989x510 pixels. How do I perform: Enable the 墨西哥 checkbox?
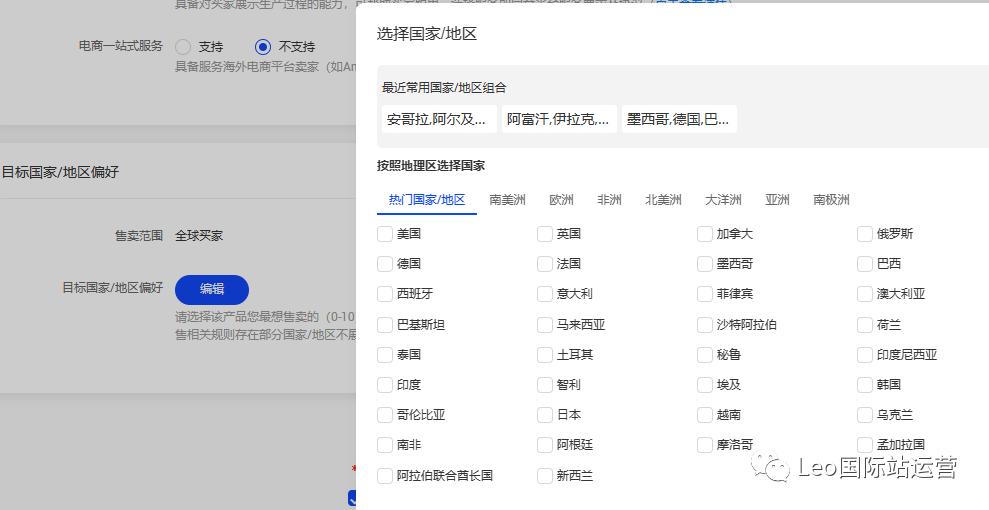705,264
